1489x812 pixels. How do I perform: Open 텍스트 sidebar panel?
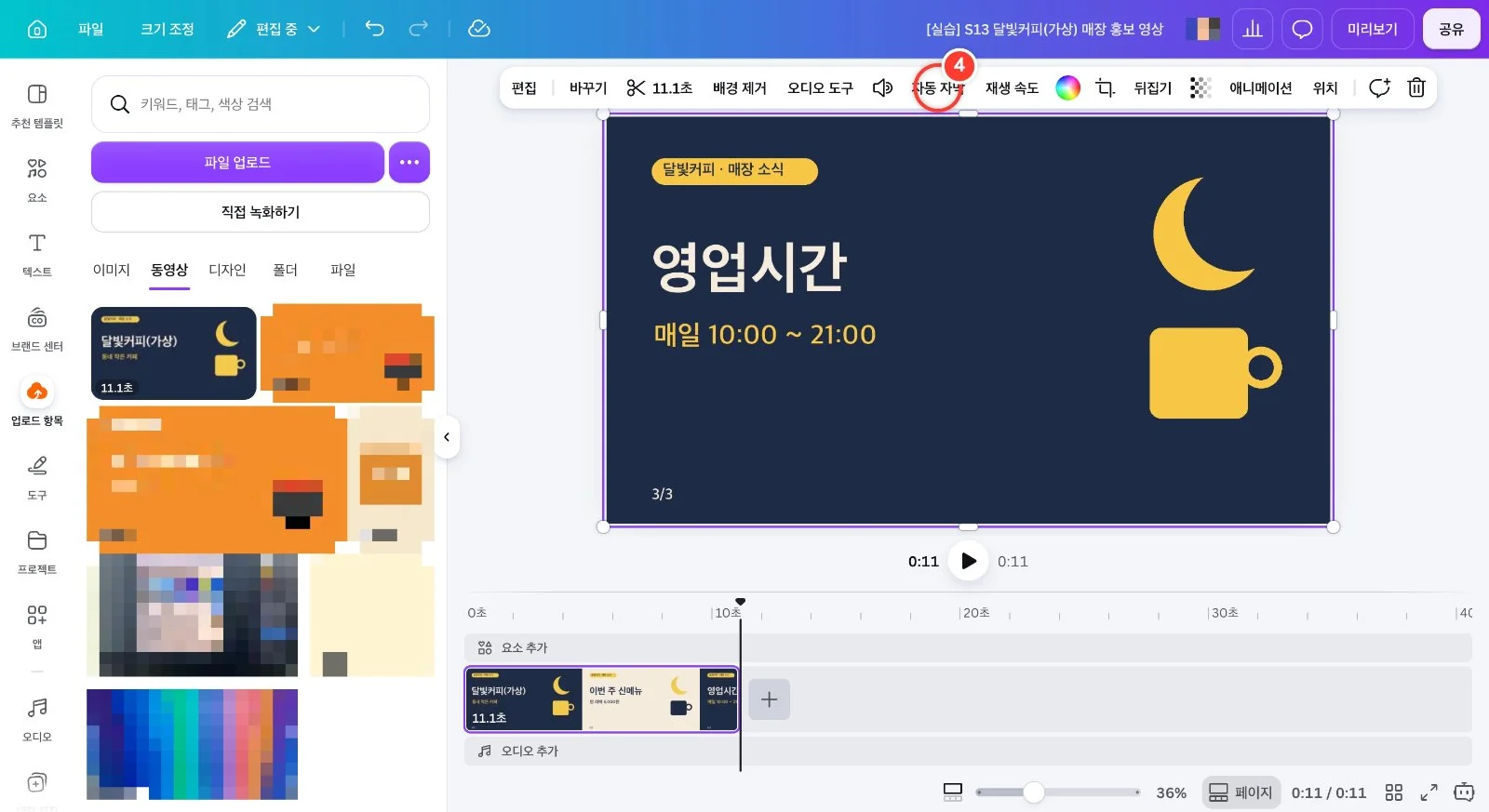37,254
